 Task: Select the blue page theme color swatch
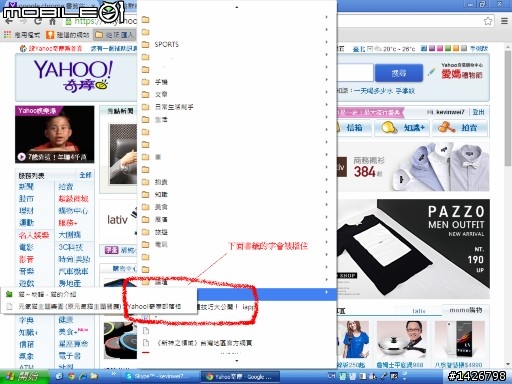tap(424, 49)
